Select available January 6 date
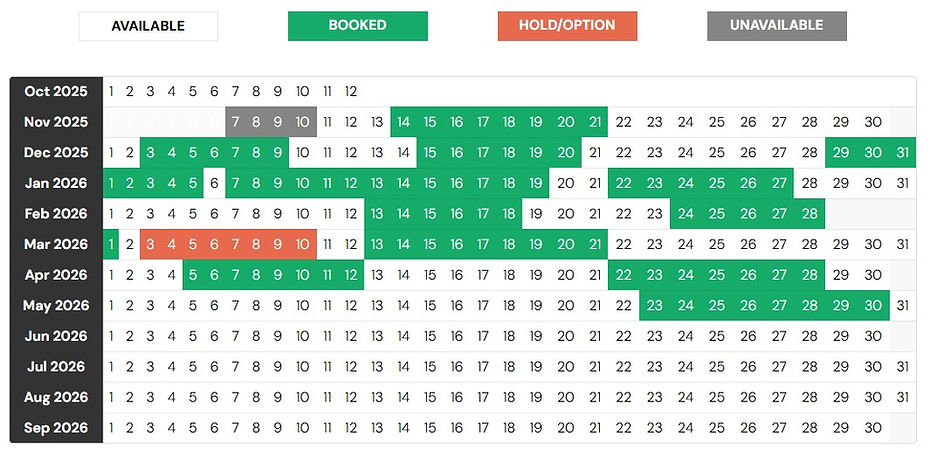This screenshot has height=455, width=937. pyautogui.click(x=214, y=184)
